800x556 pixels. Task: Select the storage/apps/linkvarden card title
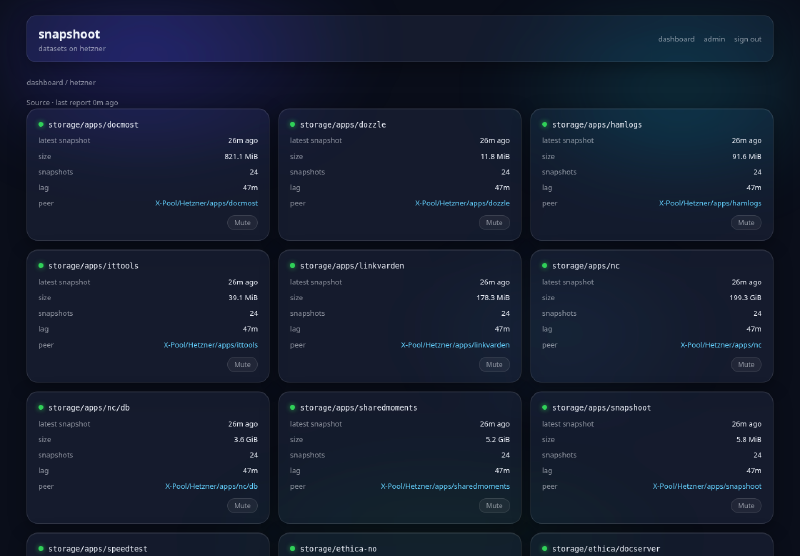pyautogui.click(x=352, y=266)
